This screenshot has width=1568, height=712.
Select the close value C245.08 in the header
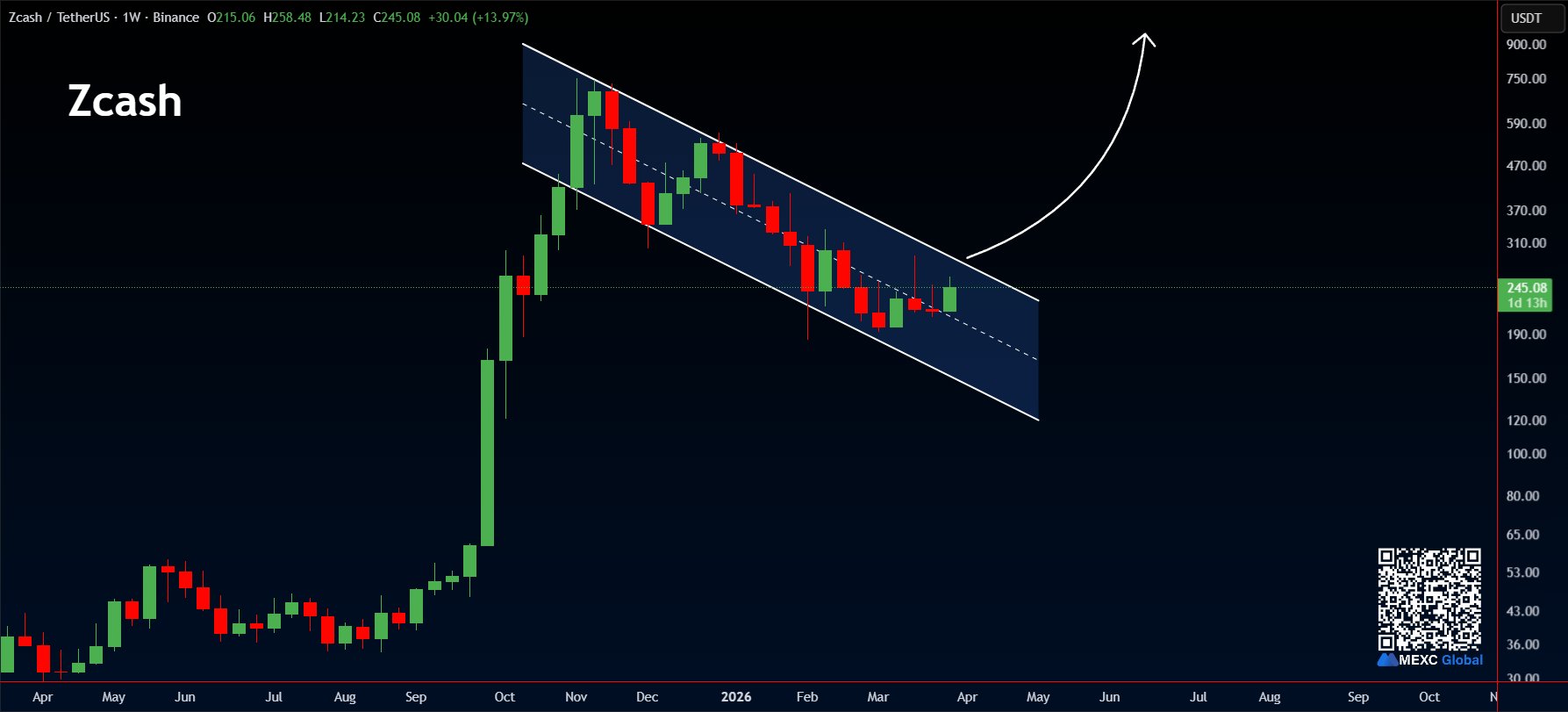point(397,18)
